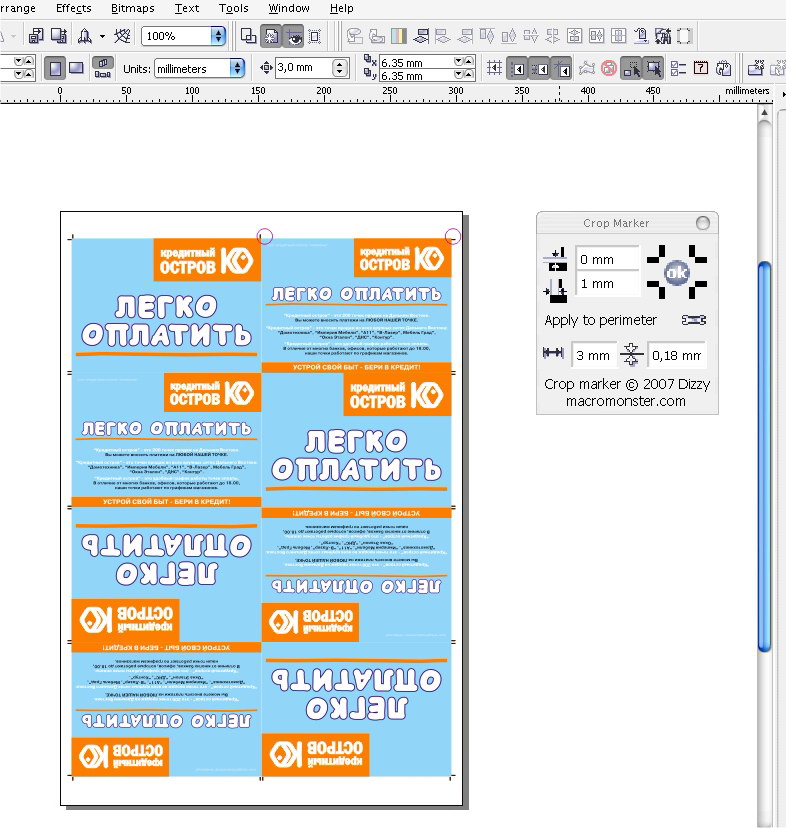This screenshot has height=828, width=786.
Task: Click the 0,18 mm line width field
Action: (x=676, y=355)
